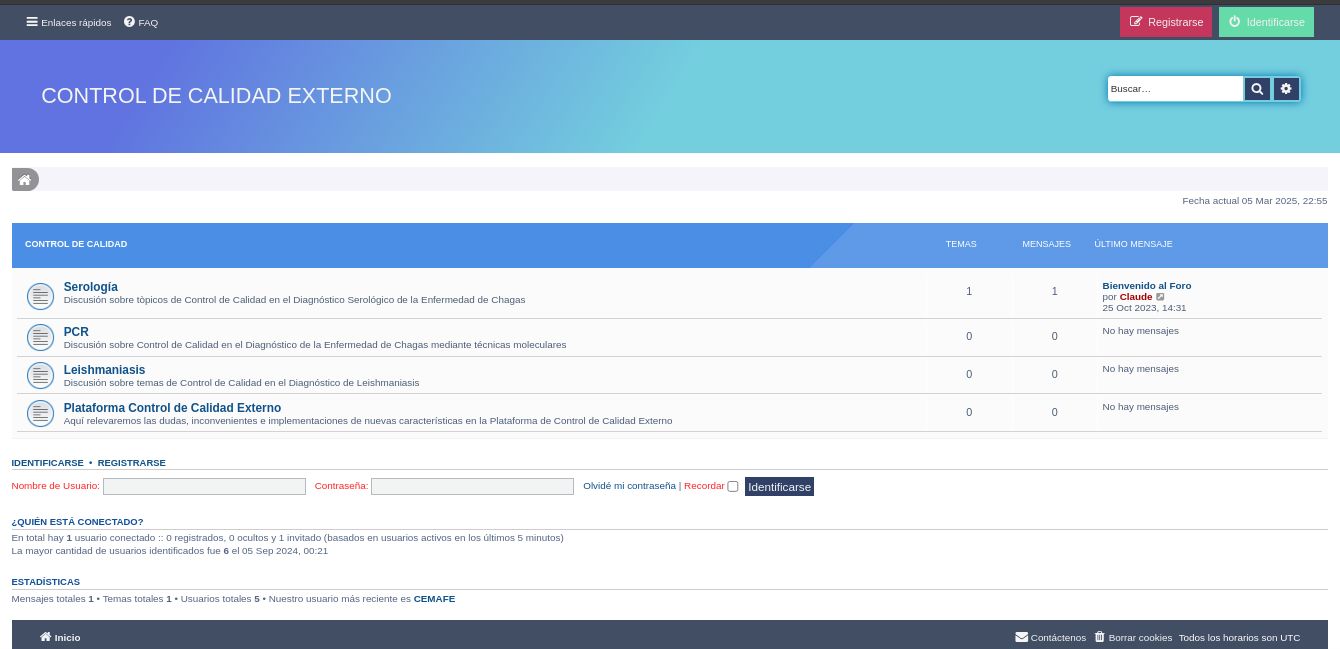This screenshot has width=1340, height=649.
Task: Click the Leishmaniasis forum icon
Action: coord(40,376)
